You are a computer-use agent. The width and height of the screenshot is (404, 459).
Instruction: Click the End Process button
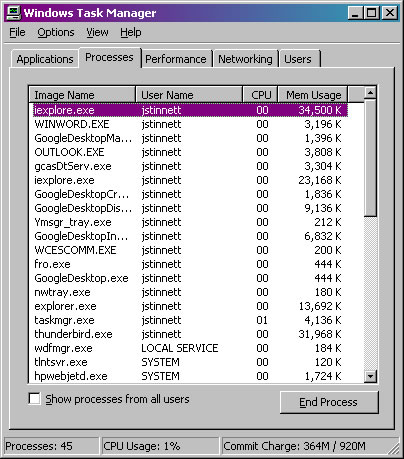(329, 402)
